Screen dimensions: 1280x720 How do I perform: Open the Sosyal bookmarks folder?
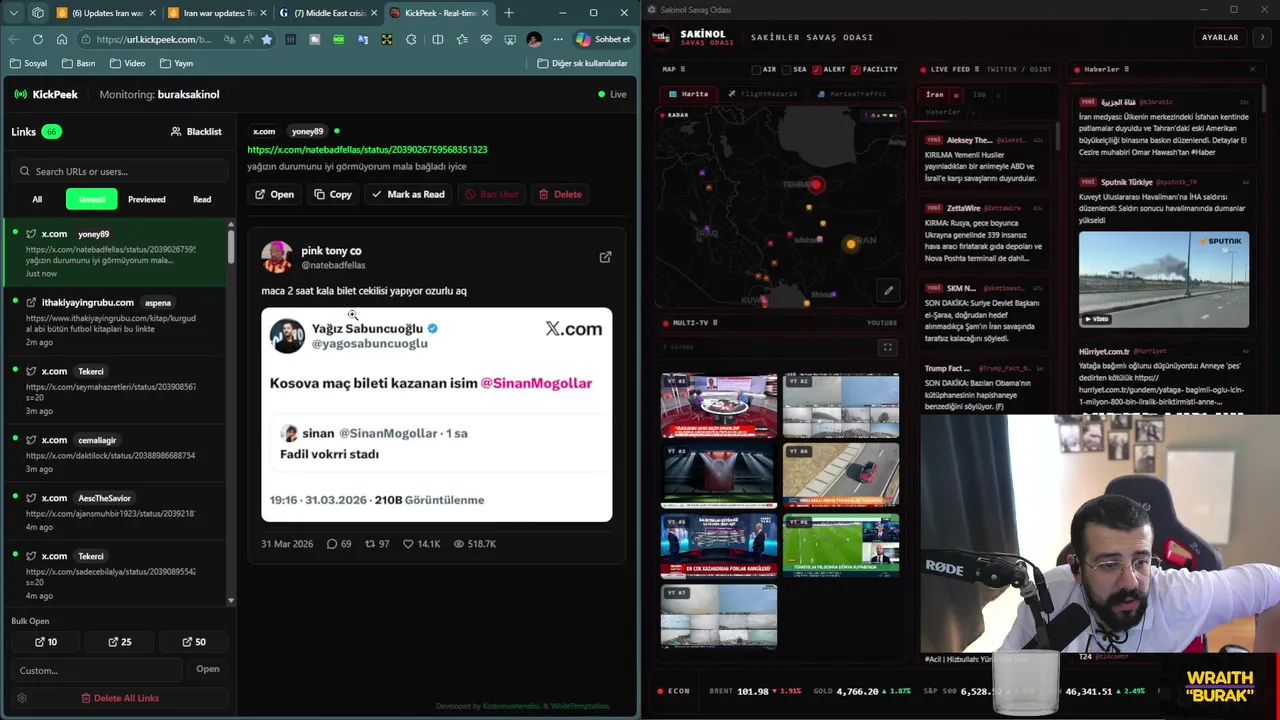pos(28,63)
